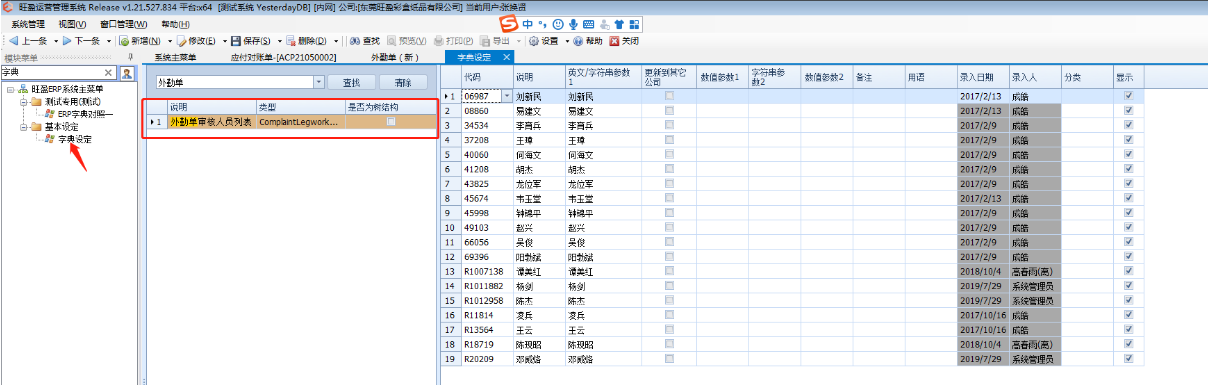Screen dimensions: 1208x385
Task: Open the 窗口管理(W) menu
Action: point(123,24)
